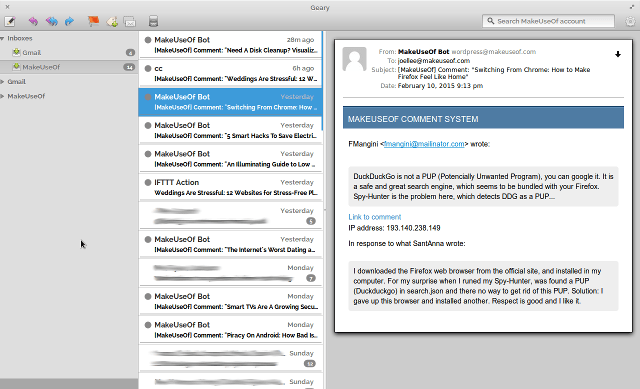
Task: Expand the MakeUseOf account folder tree
Action: [2, 96]
